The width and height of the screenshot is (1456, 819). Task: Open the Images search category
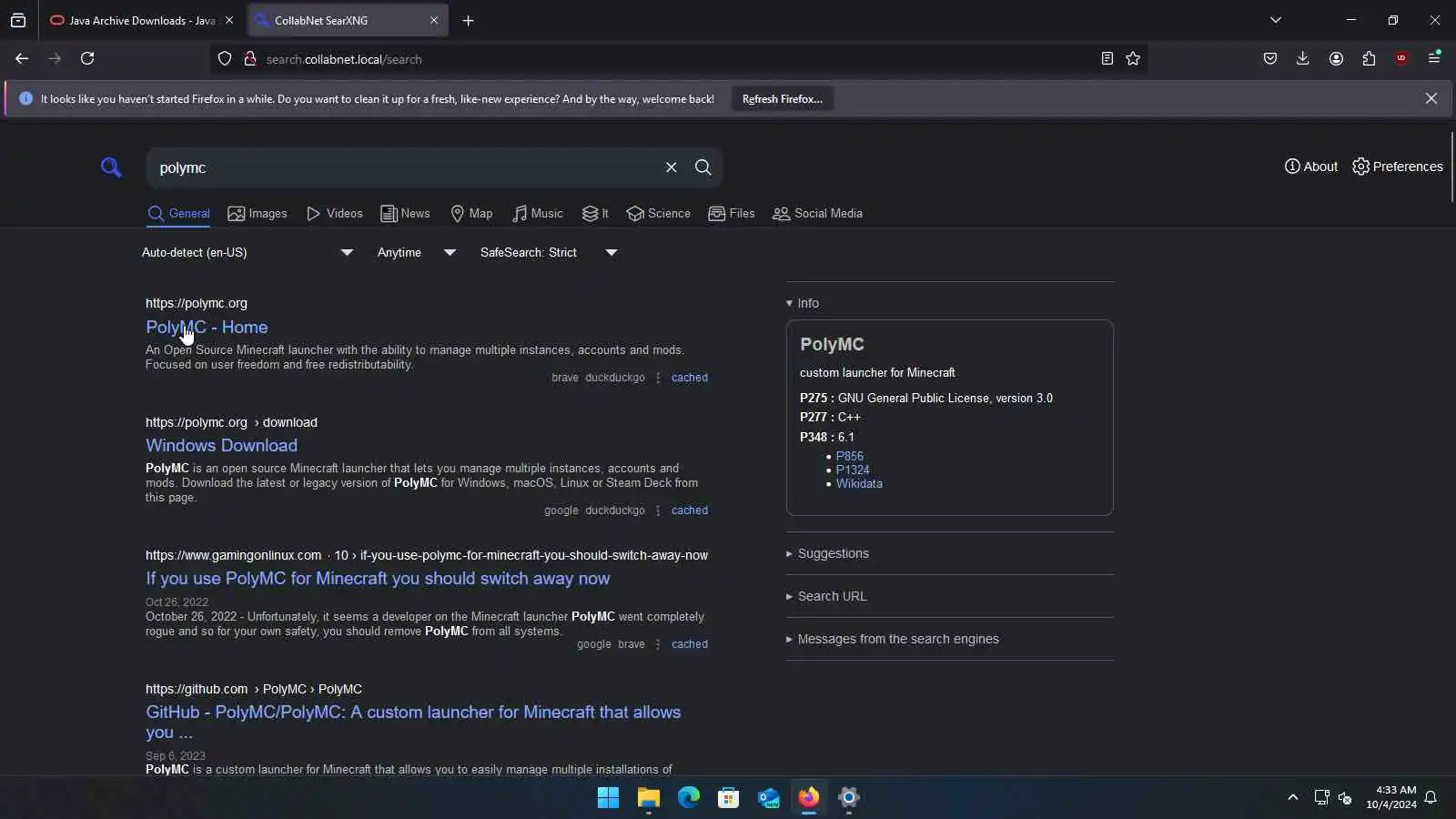click(x=258, y=214)
